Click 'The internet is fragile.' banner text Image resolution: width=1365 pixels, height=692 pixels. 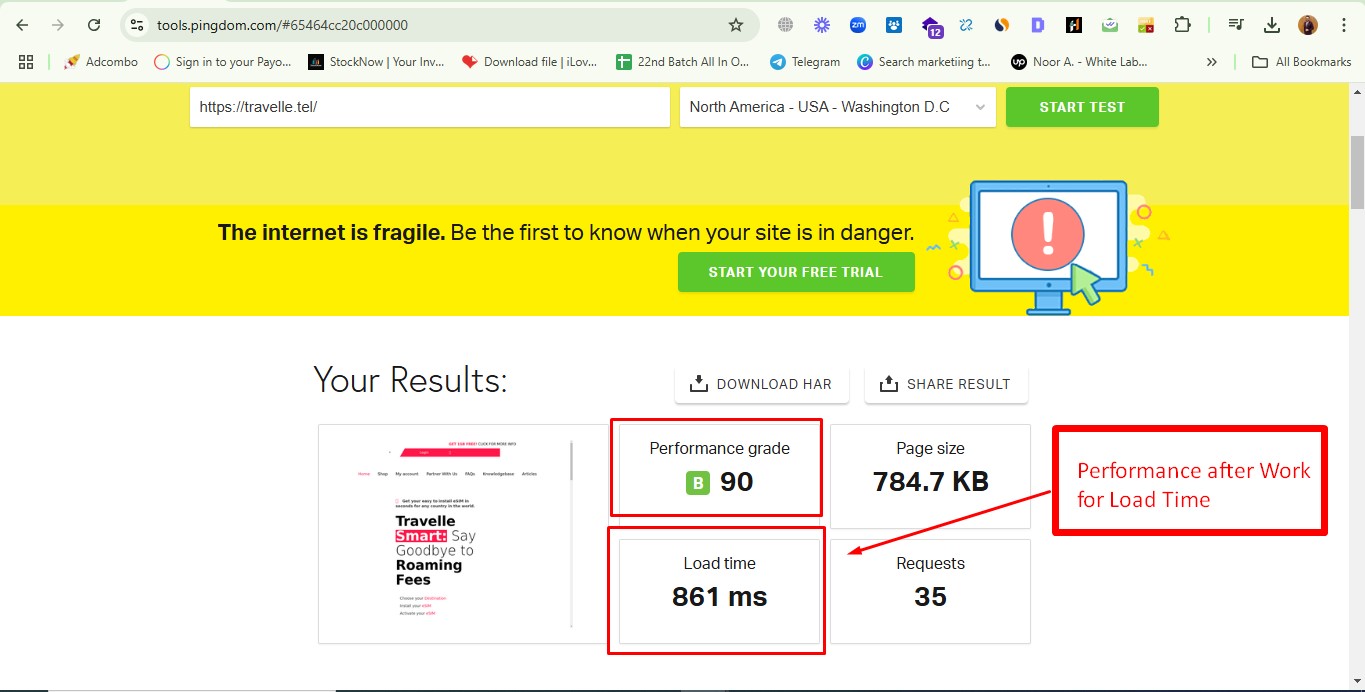(331, 233)
